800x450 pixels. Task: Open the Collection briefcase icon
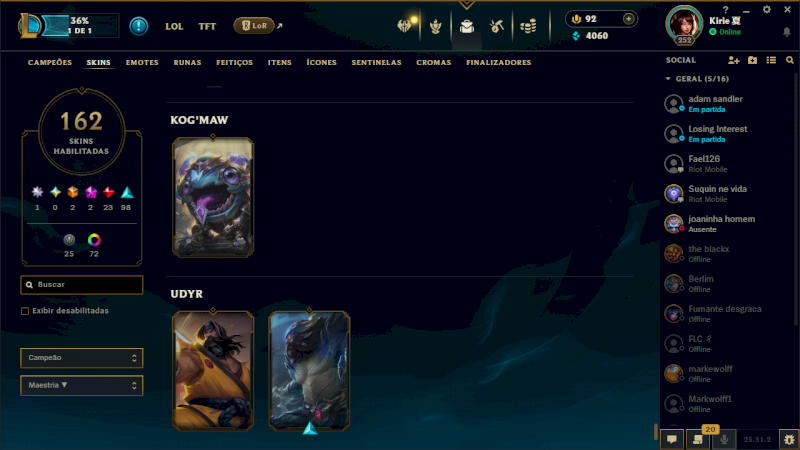466,26
